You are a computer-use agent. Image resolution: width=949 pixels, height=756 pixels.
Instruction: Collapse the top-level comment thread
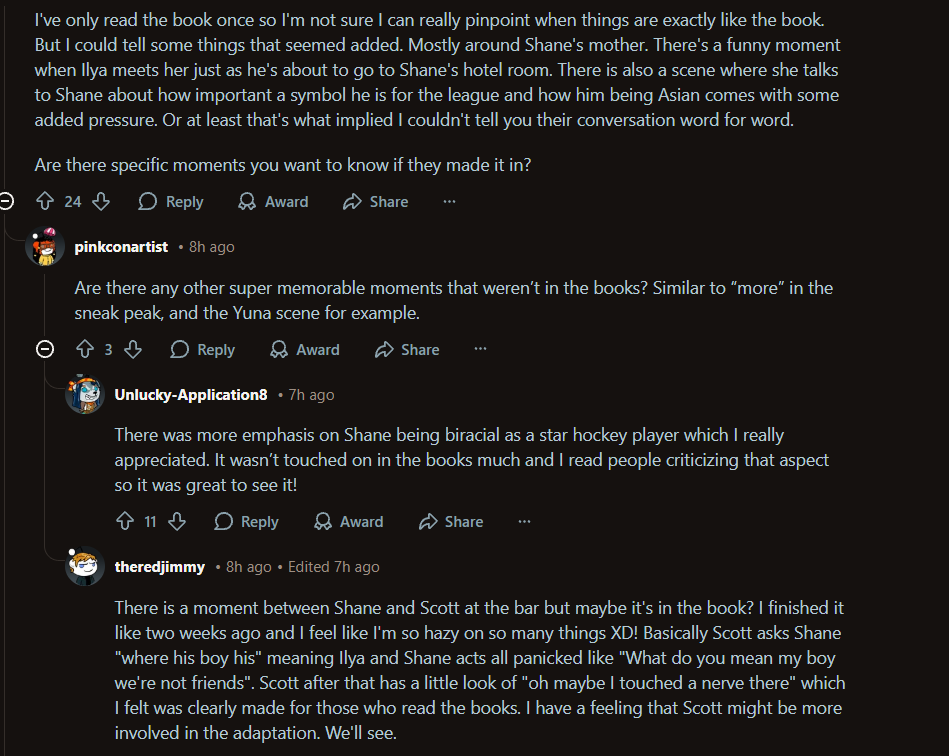(x=6, y=202)
